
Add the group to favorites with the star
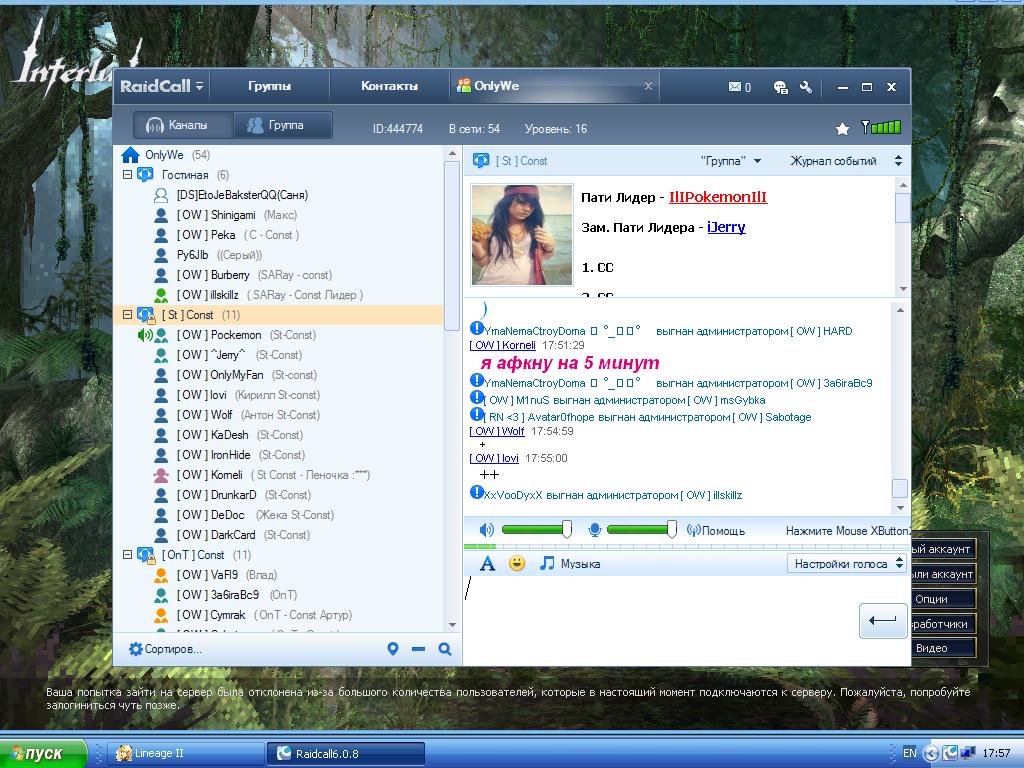click(x=842, y=129)
